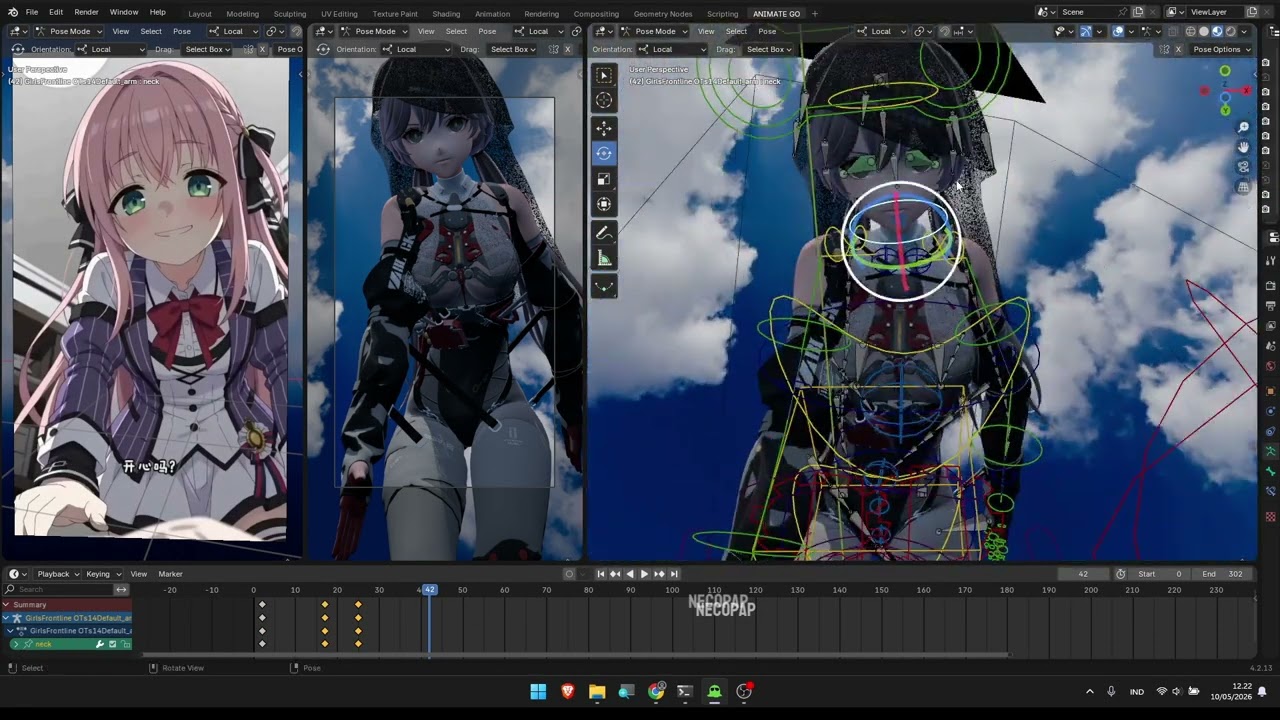Open Select Box drag dropdown in right viewport

(768, 49)
